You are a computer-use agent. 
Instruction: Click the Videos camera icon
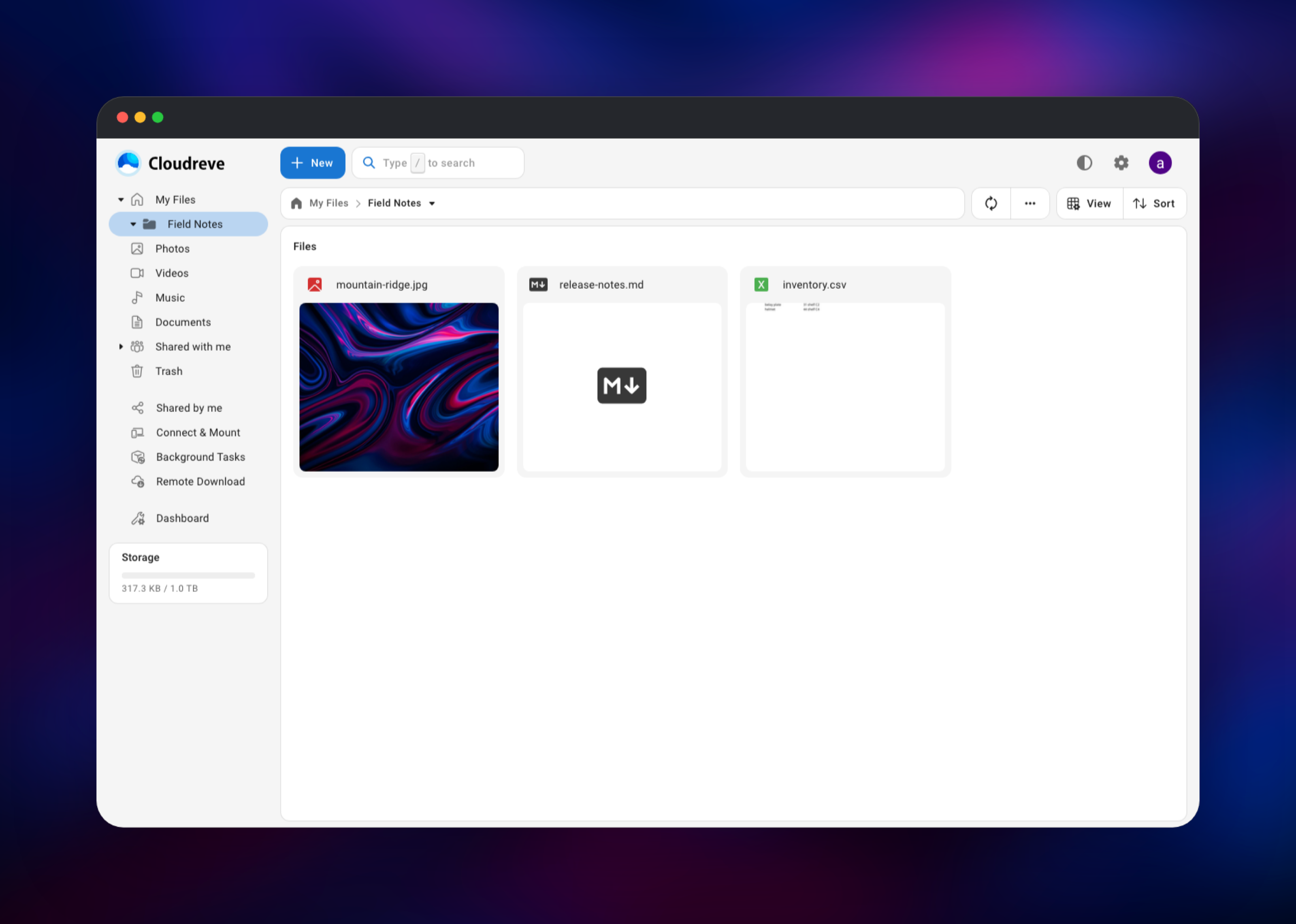[x=137, y=273]
